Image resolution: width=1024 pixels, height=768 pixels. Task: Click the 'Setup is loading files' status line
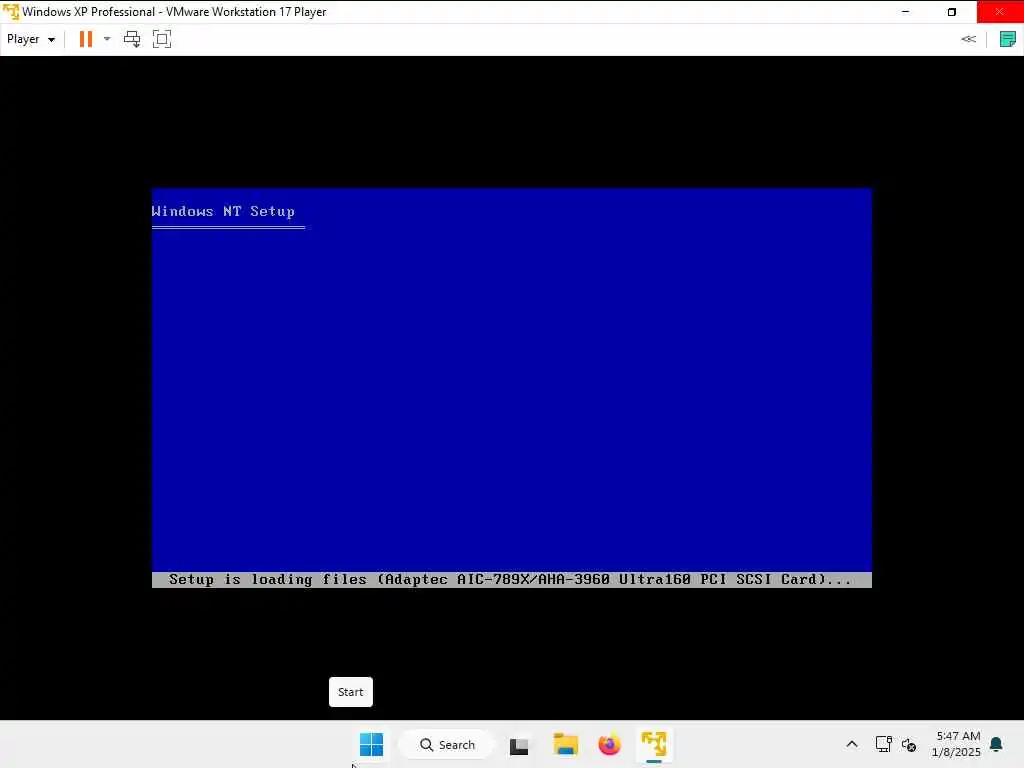tap(511, 580)
